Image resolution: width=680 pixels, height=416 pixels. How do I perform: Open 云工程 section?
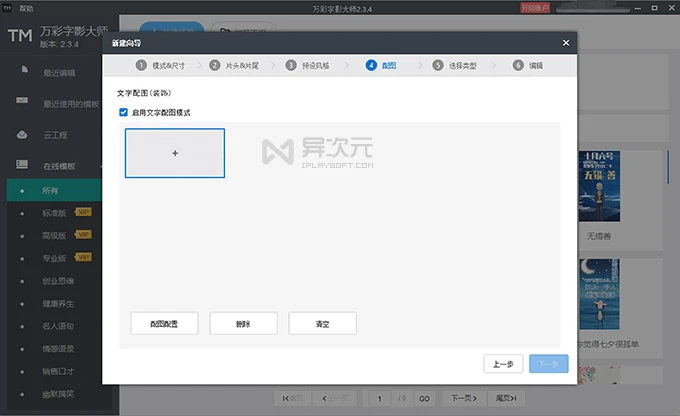pos(55,135)
